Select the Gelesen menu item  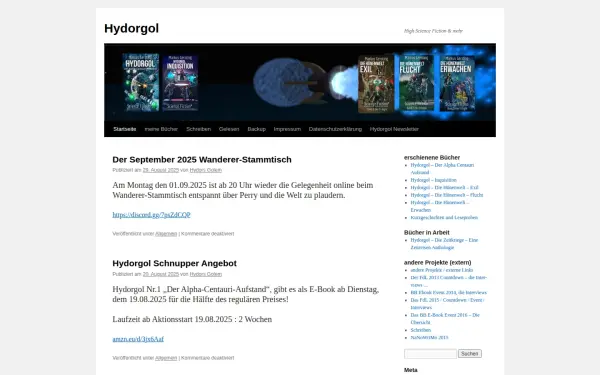pos(229,129)
